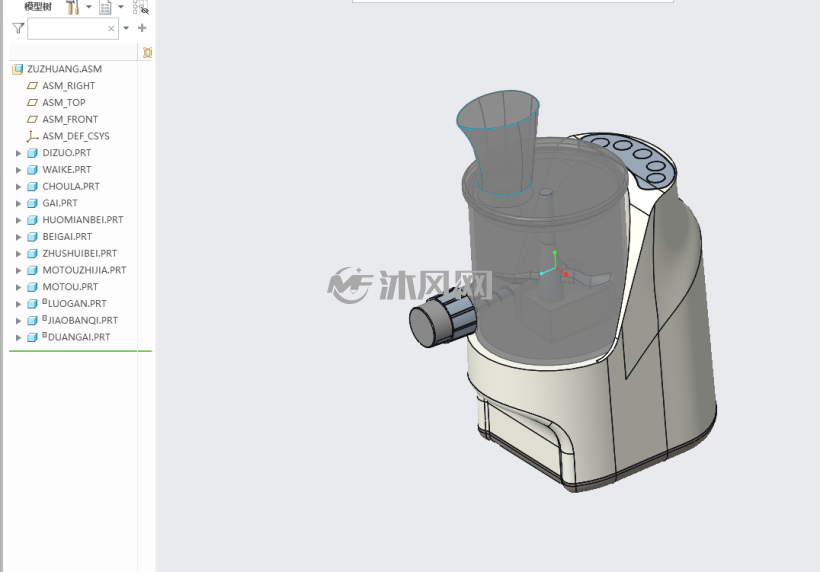Select DUANGAI.PRT in the model tree
This screenshot has width=820, height=572.
79,337
